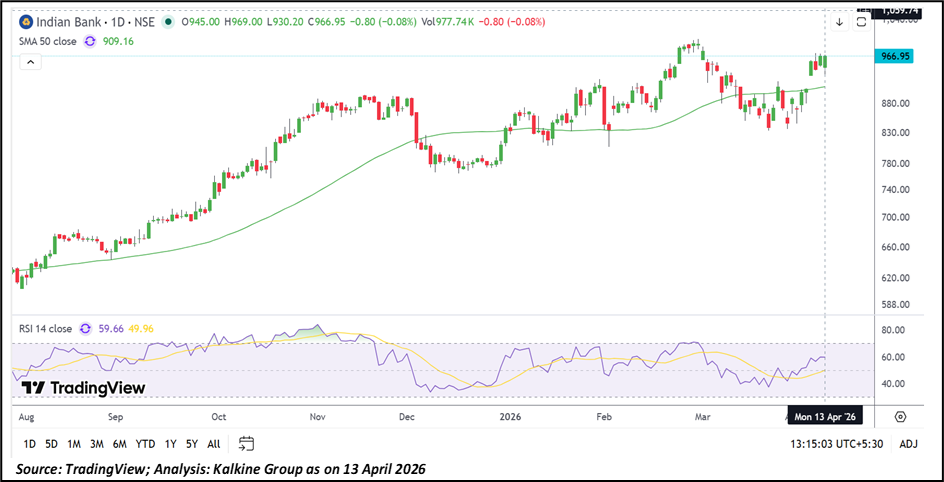
Task: Select the YTD time range
Action: (x=145, y=443)
